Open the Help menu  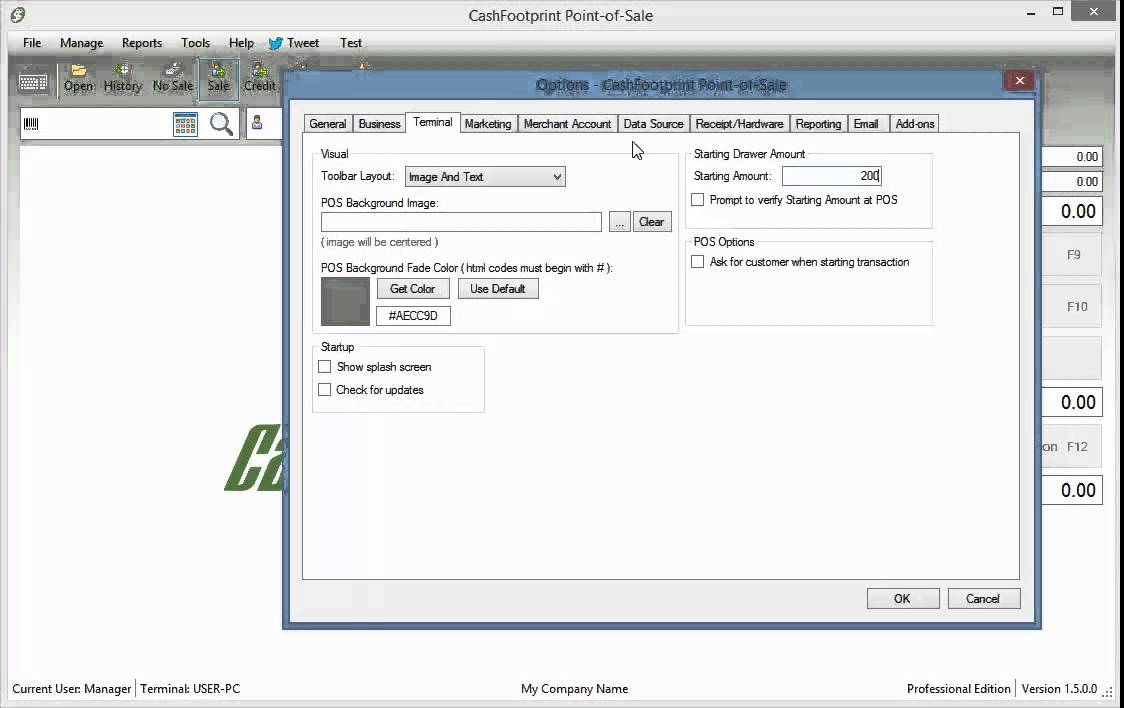[x=241, y=43]
